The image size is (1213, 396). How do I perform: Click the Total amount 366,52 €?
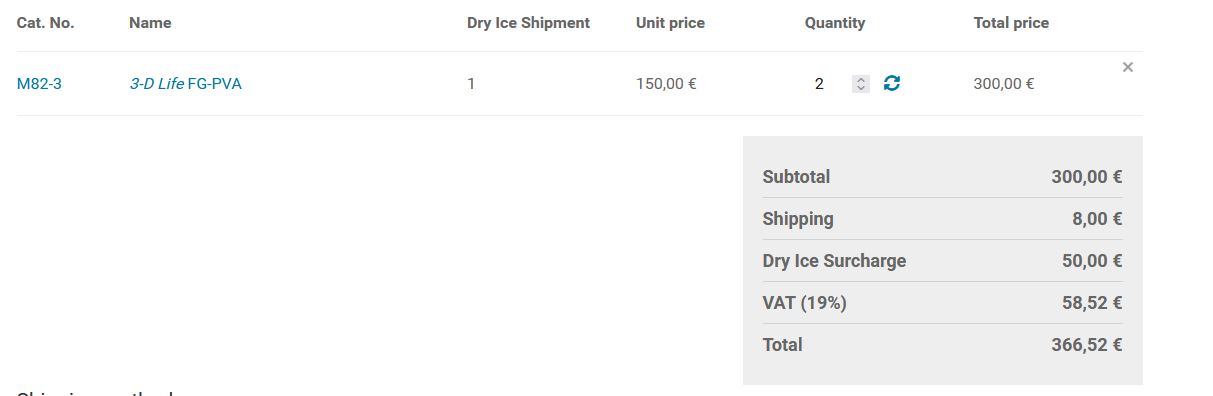pyautogui.click(x=1086, y=345)
